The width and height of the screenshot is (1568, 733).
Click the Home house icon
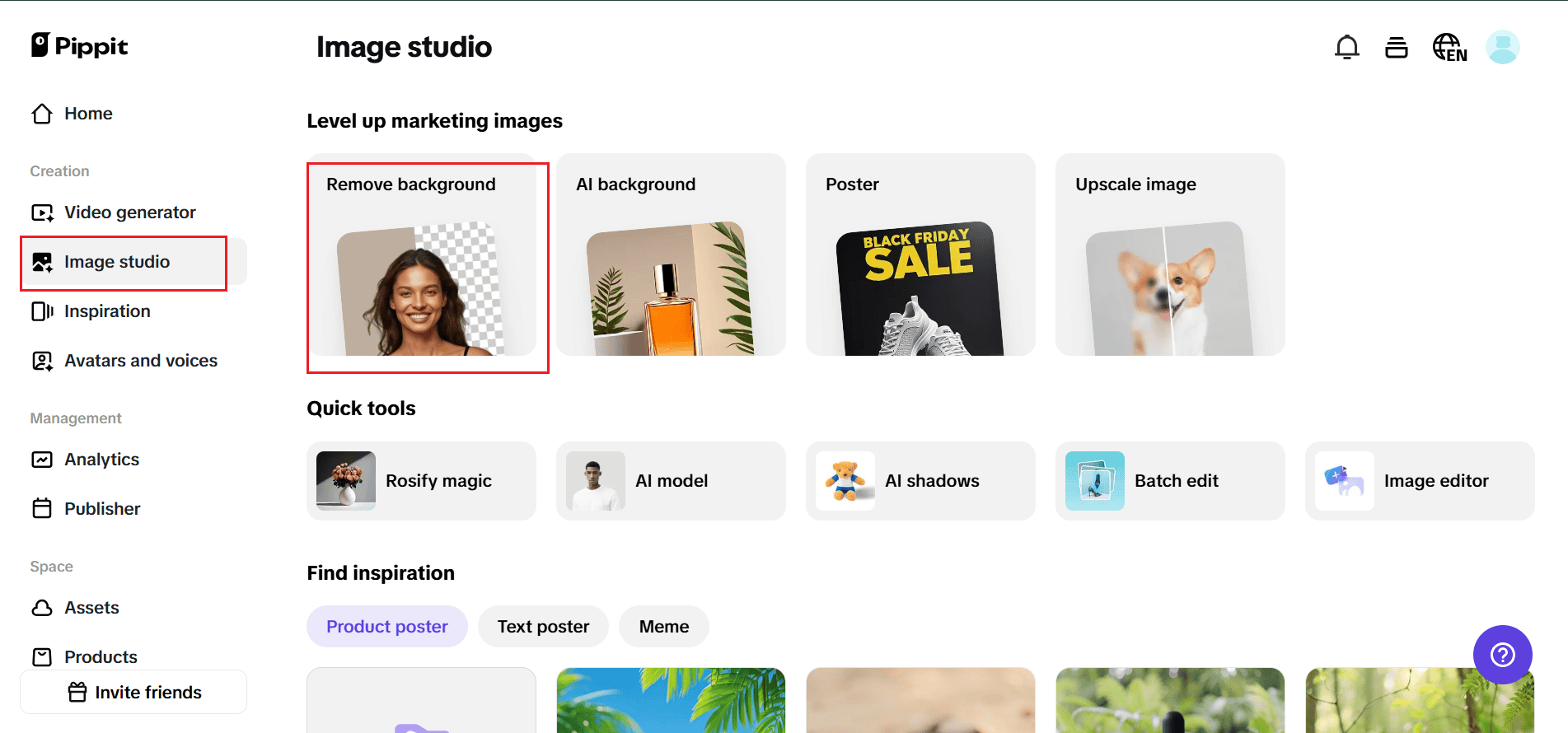point(42,114)
